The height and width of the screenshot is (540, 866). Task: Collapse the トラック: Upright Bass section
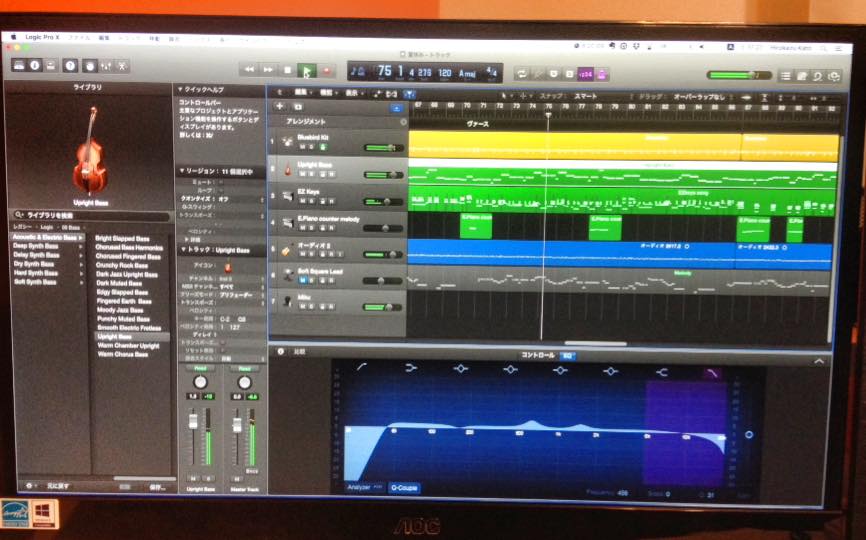click(x=183, y=250)
